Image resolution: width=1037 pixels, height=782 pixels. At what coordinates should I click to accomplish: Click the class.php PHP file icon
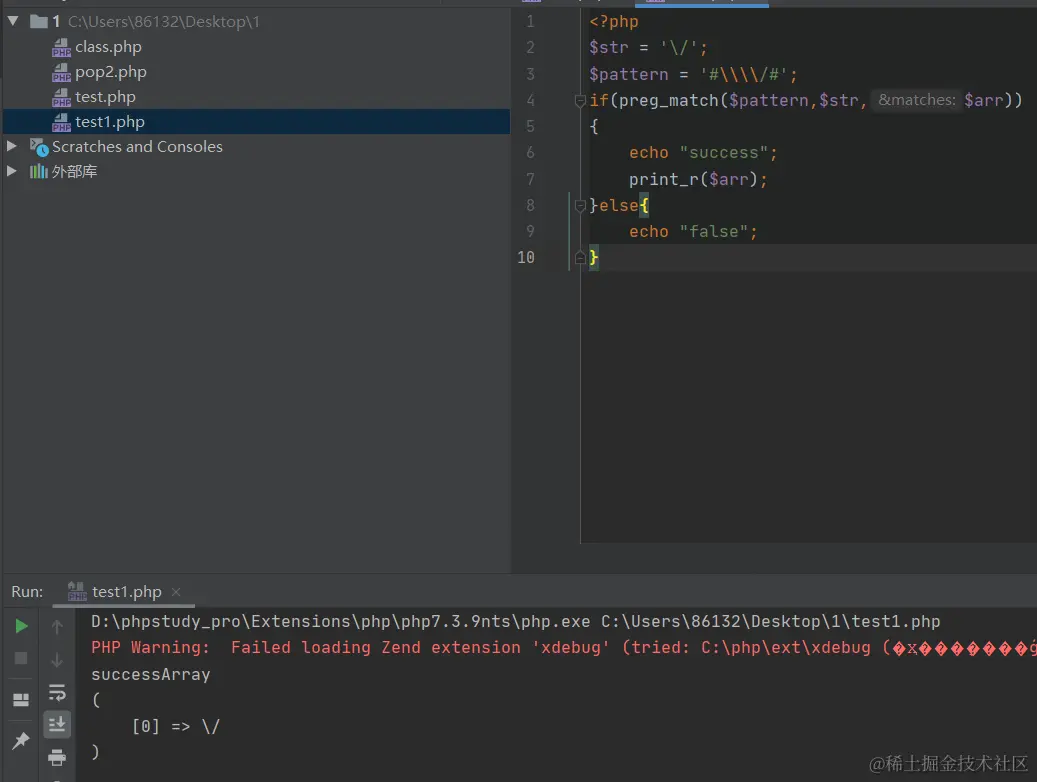(62, 48)
